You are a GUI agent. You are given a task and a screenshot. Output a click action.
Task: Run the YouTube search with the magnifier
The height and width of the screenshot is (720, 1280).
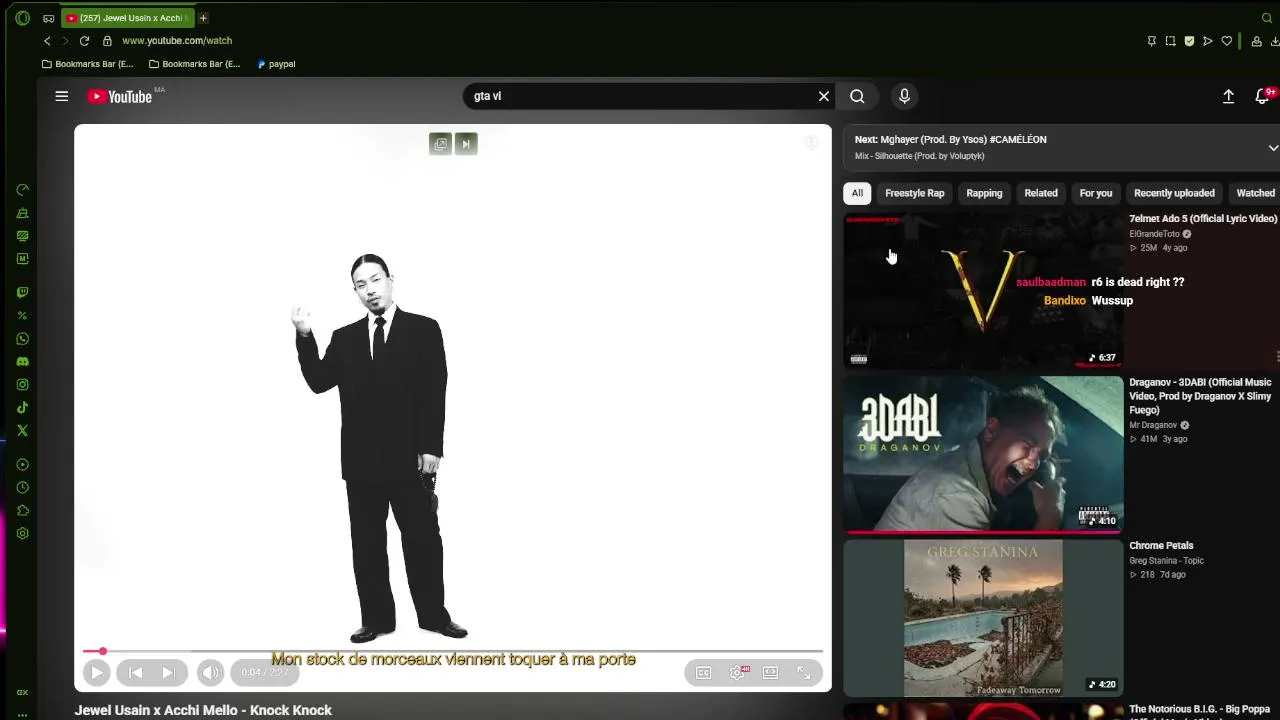pyautogui.click(x=857, y=96)
